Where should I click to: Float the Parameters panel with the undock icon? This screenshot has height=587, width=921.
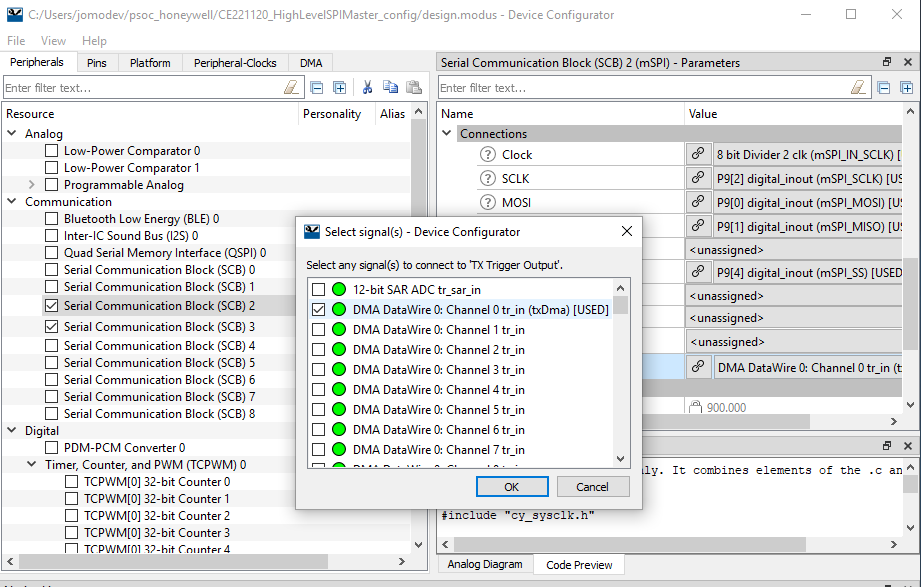click(887, 62)
